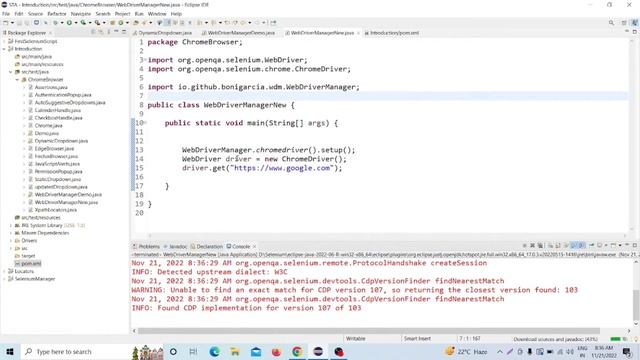Expand the Drivers folder
The height and width of the screenshot is (360, 640).
pyautogui.click(x=11, y=241)
